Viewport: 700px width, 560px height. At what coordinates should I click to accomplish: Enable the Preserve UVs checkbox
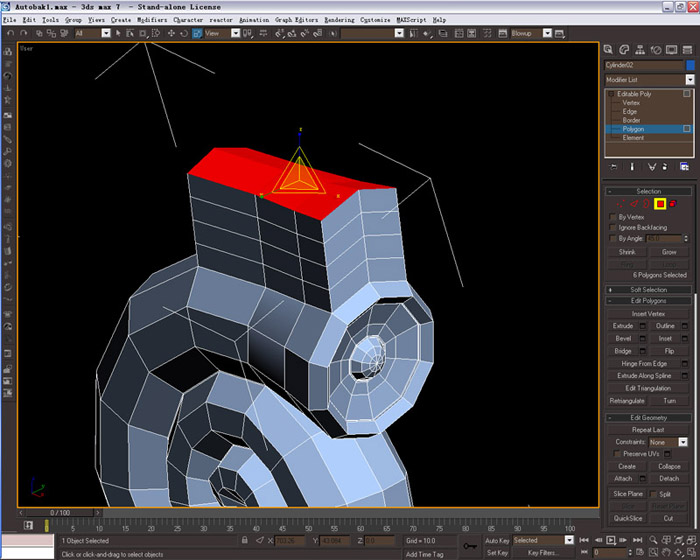point(617,454)
